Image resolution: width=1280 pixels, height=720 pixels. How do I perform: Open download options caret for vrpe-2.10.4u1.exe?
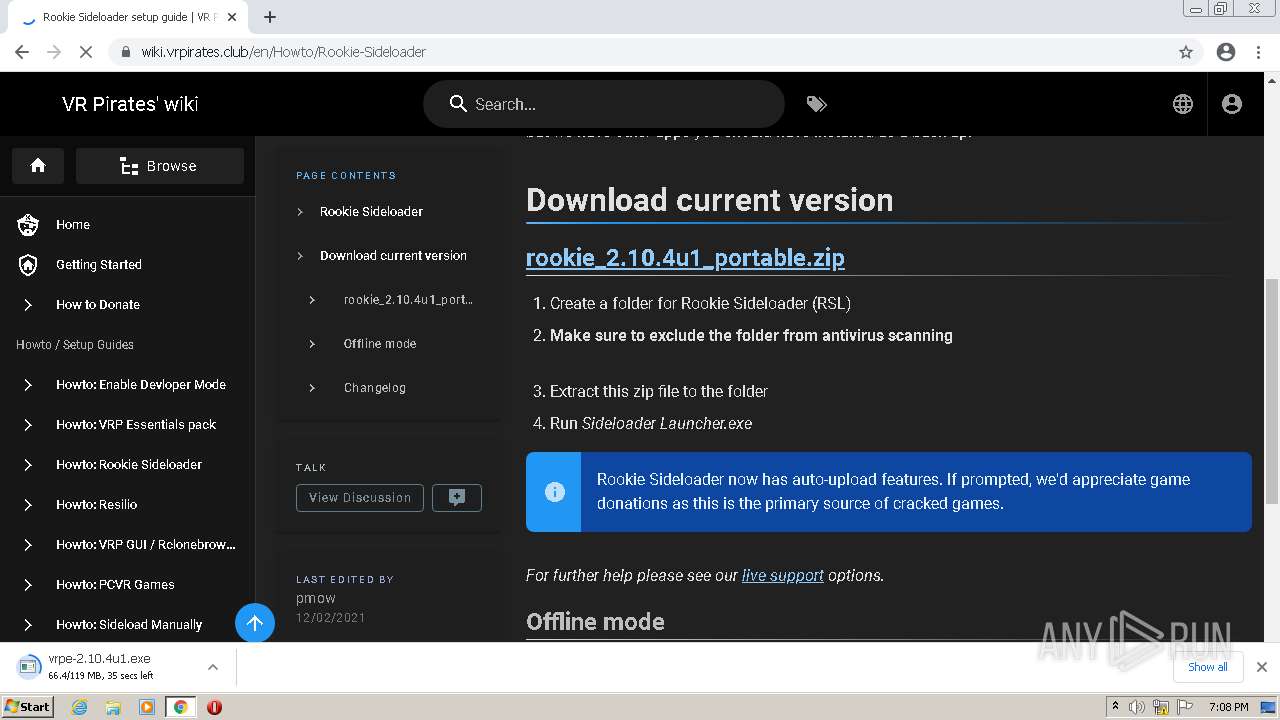tap(213, 667)
